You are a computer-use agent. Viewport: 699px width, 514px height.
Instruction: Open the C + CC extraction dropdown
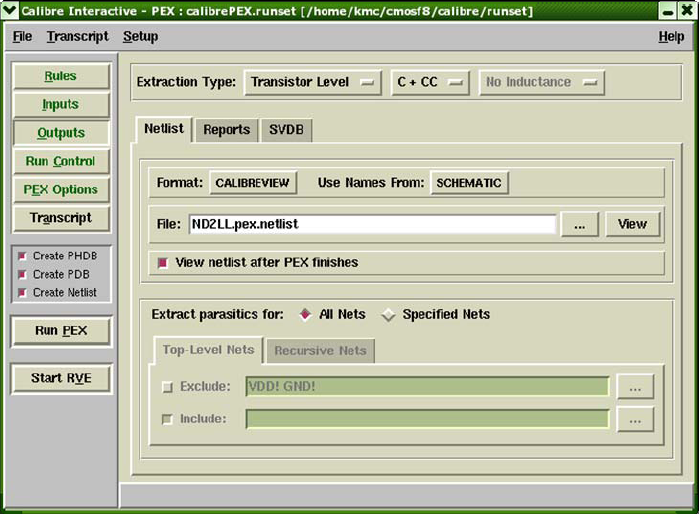(x=430, y=82)
